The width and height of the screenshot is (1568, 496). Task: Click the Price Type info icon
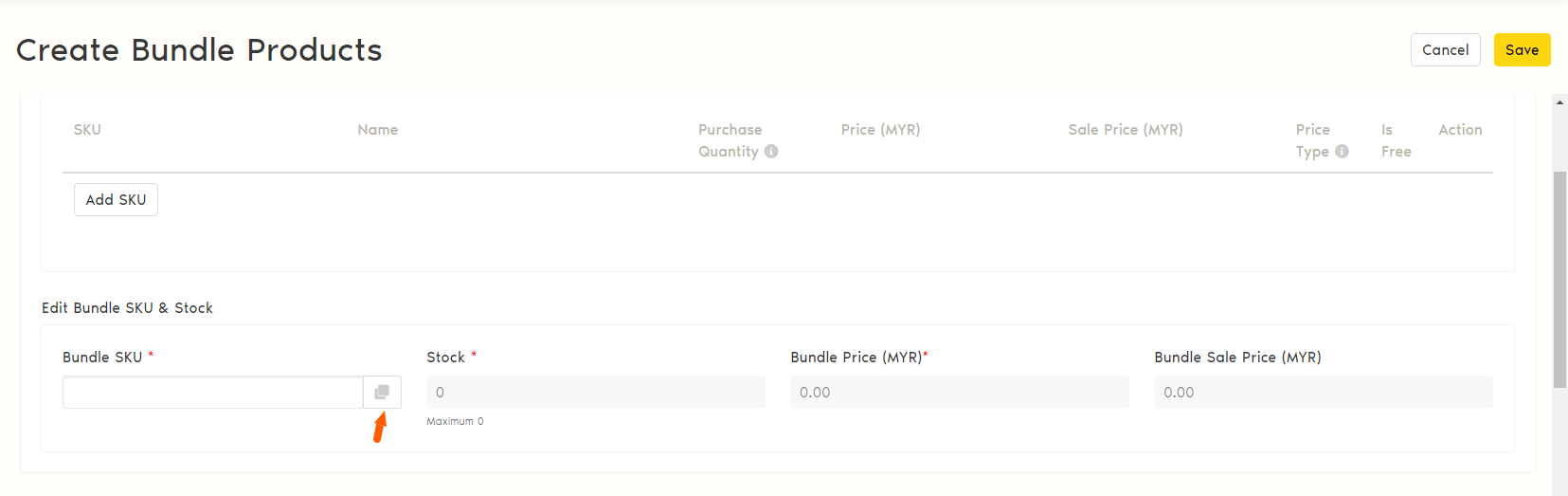(x=1342, y=152)
